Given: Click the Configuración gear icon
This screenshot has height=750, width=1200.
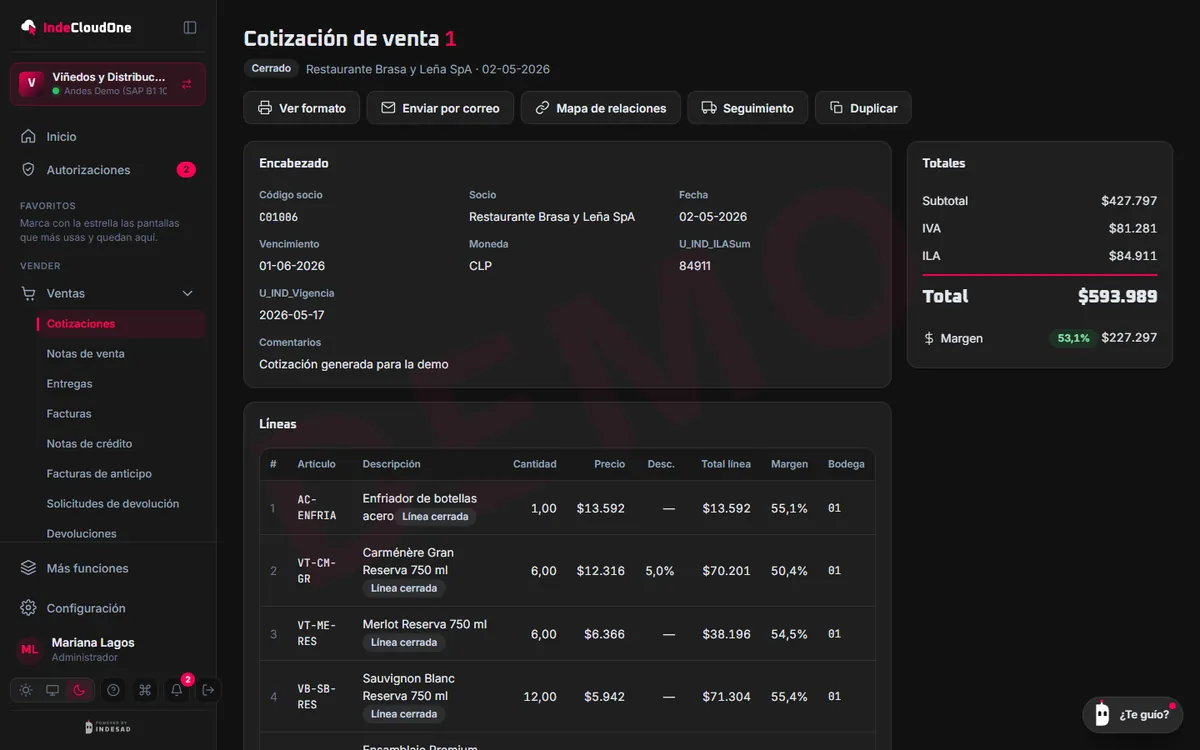Looking at the screenshot, I should (x=29, y=608).
